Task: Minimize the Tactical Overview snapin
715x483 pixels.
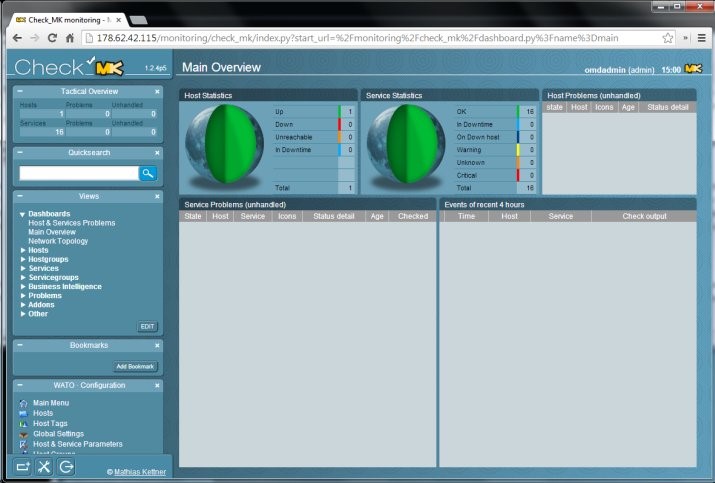Action: pos(20,91)
